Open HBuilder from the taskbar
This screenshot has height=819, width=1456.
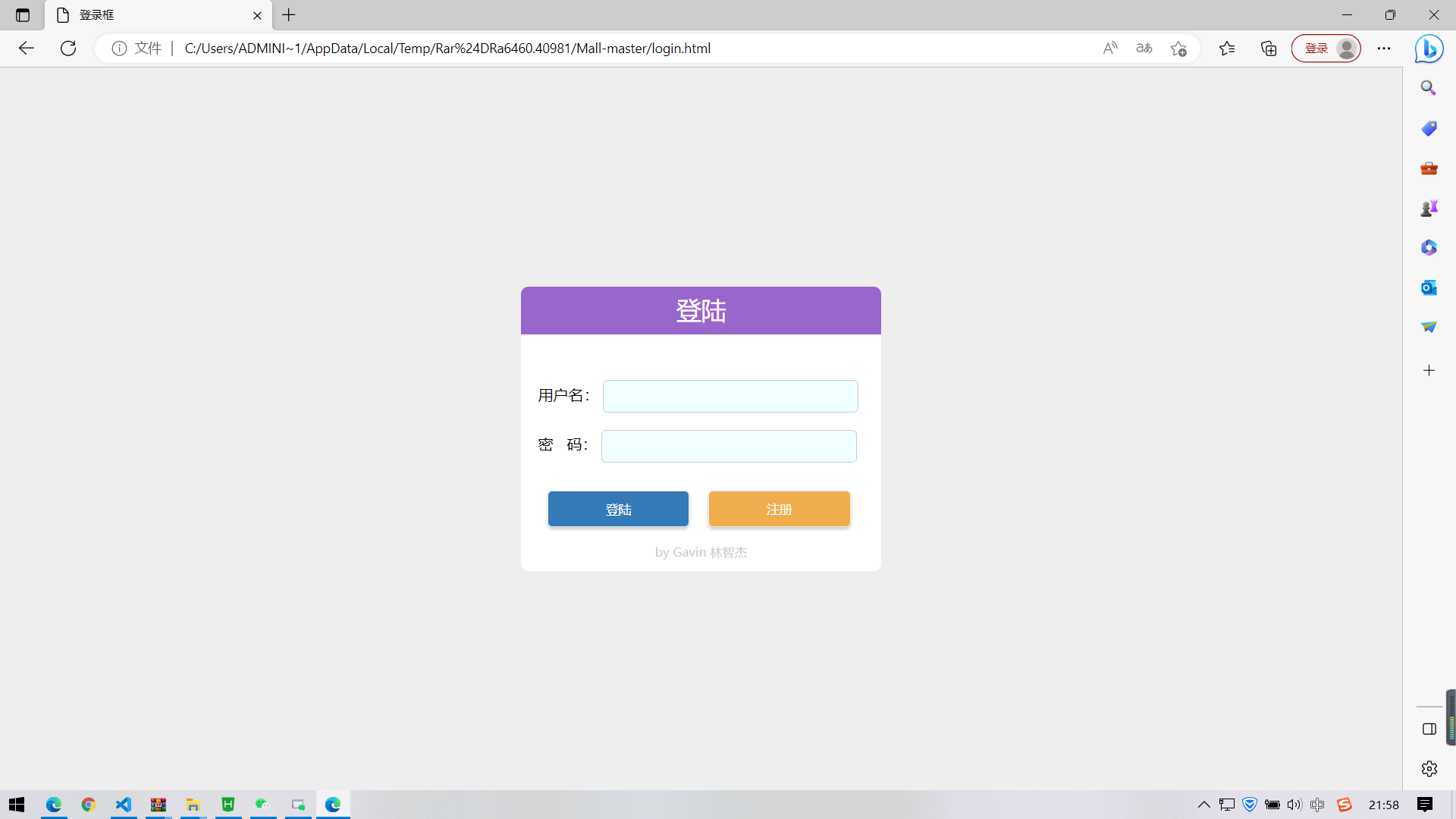[228, 805]
